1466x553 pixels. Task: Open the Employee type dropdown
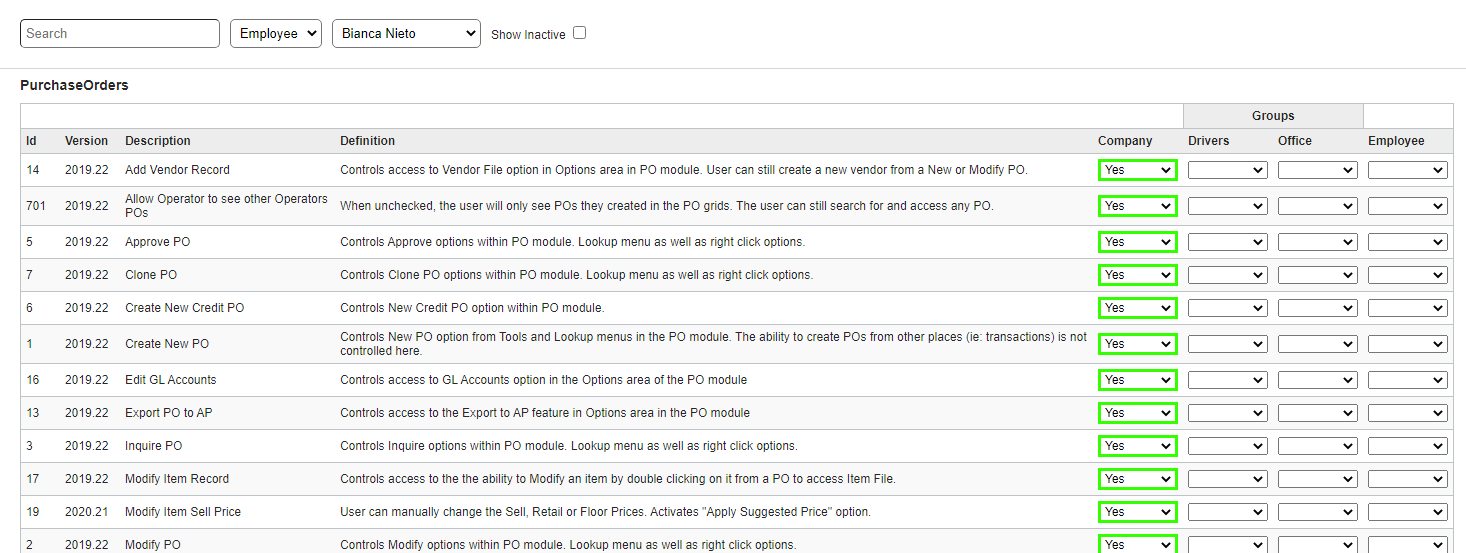click(275, 33)
